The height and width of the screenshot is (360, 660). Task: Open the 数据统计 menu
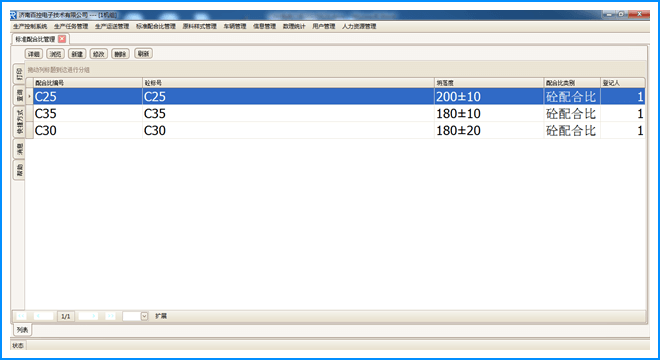point(294,27)
